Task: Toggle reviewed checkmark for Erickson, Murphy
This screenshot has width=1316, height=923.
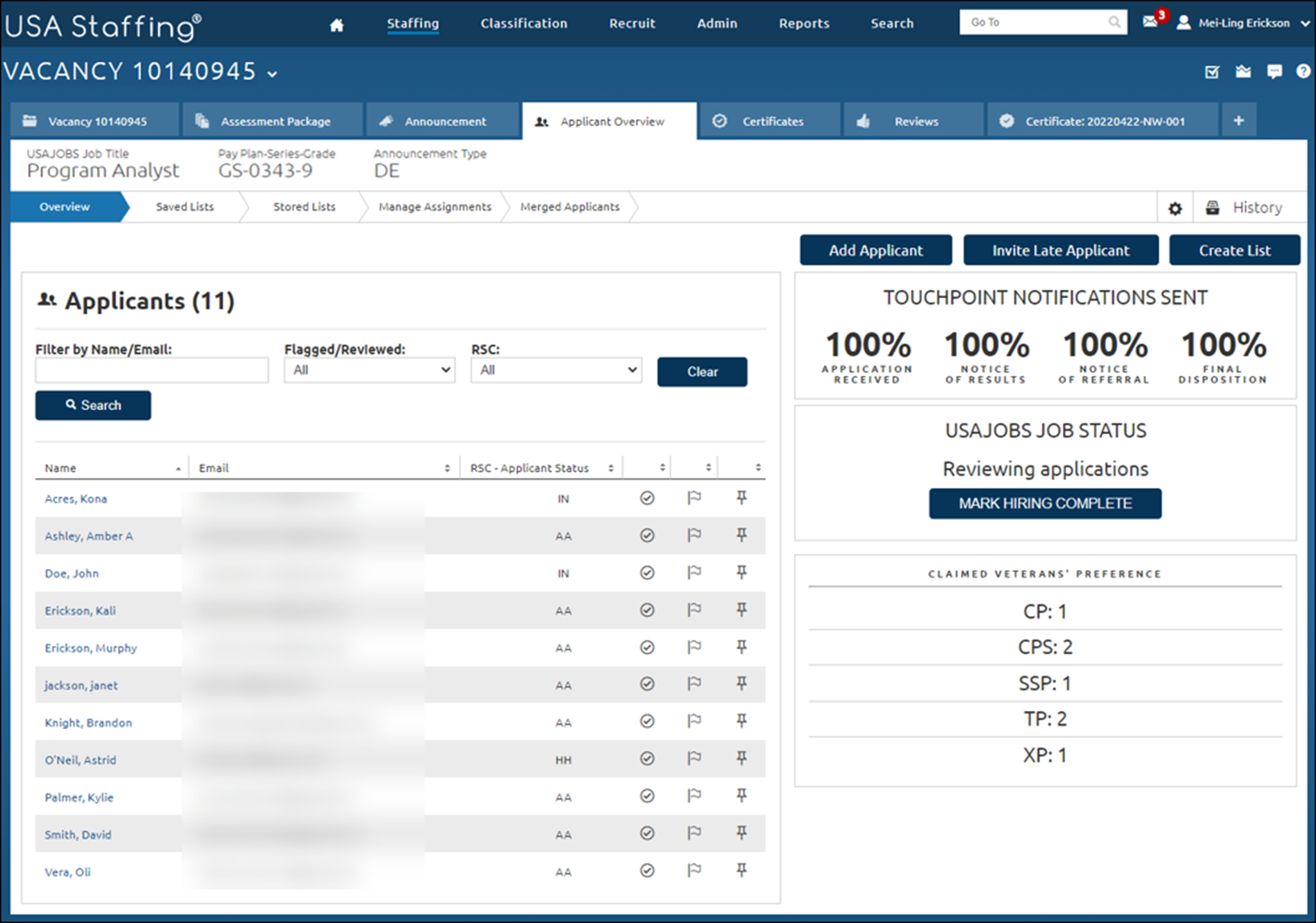Action: 647,647
